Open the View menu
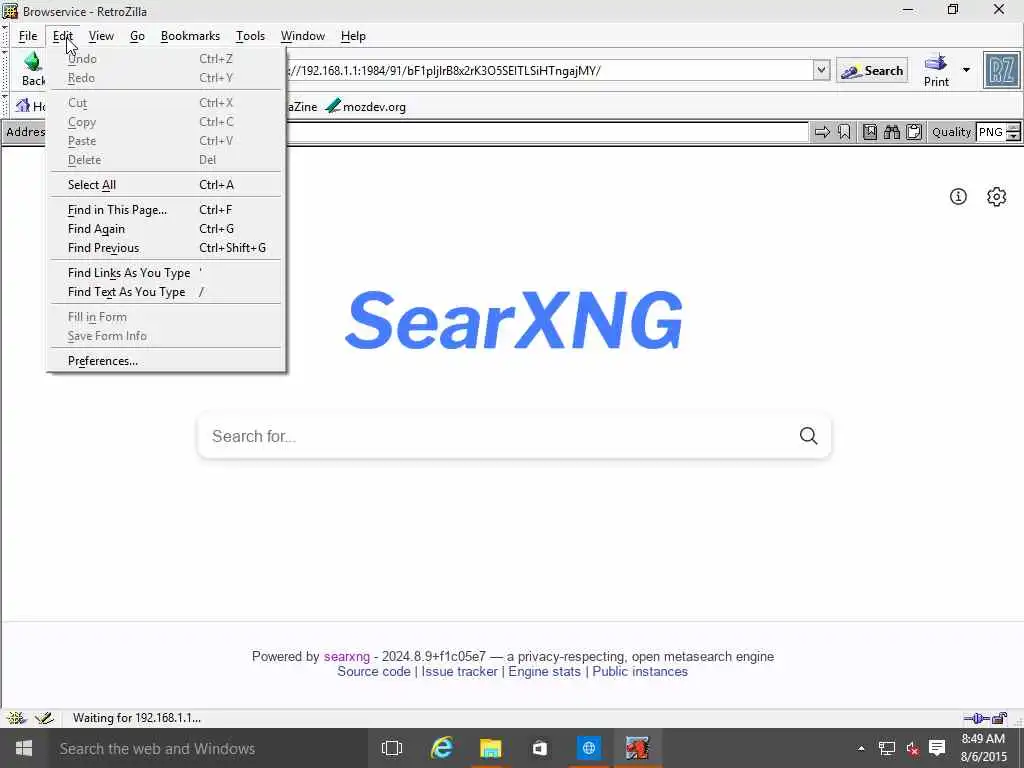 101,36
